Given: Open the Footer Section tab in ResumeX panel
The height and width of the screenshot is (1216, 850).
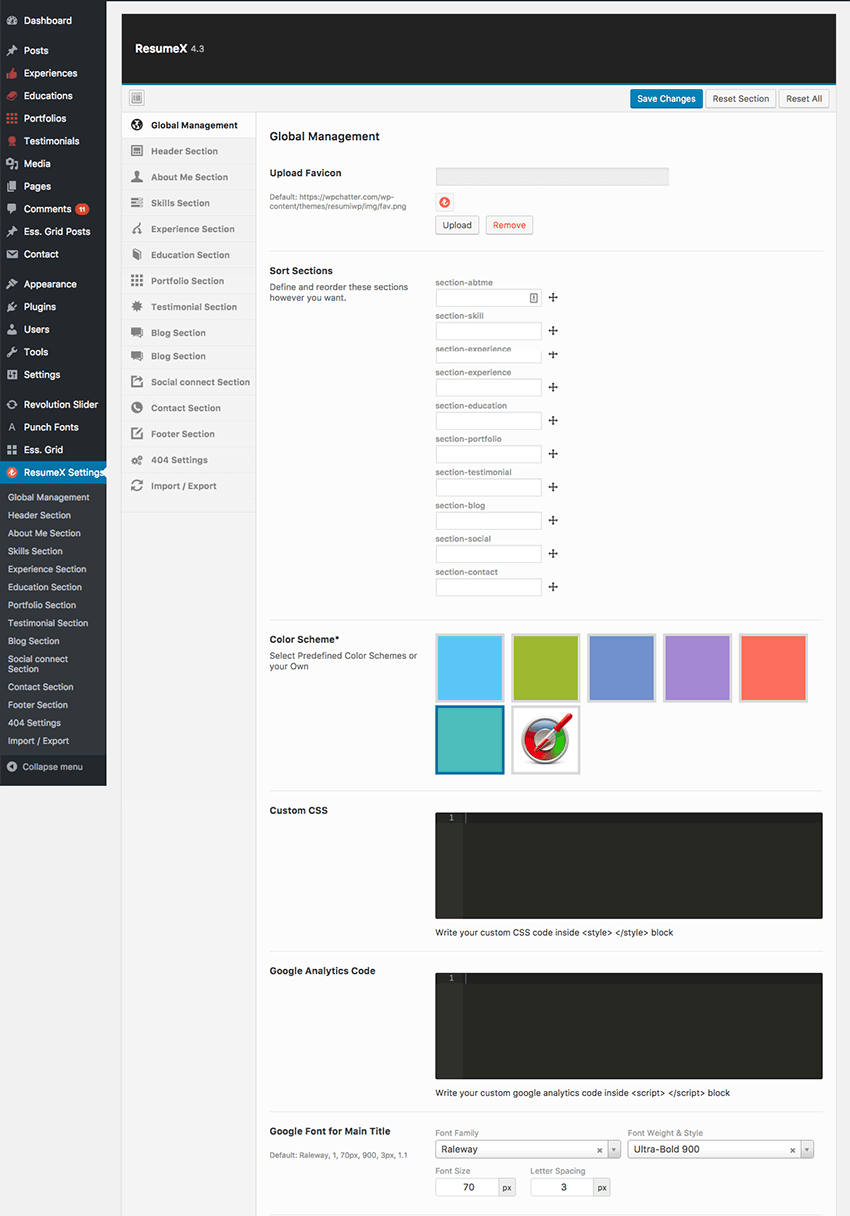Looking at the screenshot, I should point(189,434).
